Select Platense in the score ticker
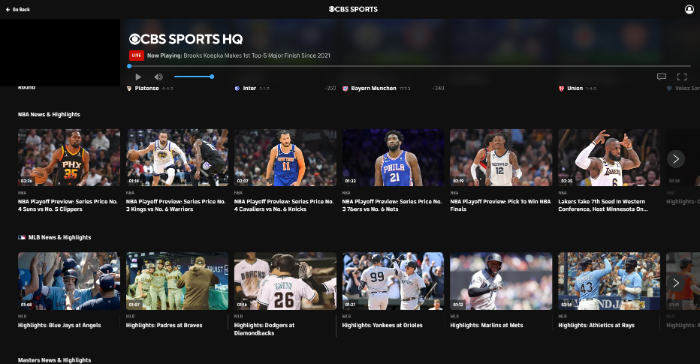Image resolution: width=700 pixels, height=364 pixels. click(x=147, y=88)
